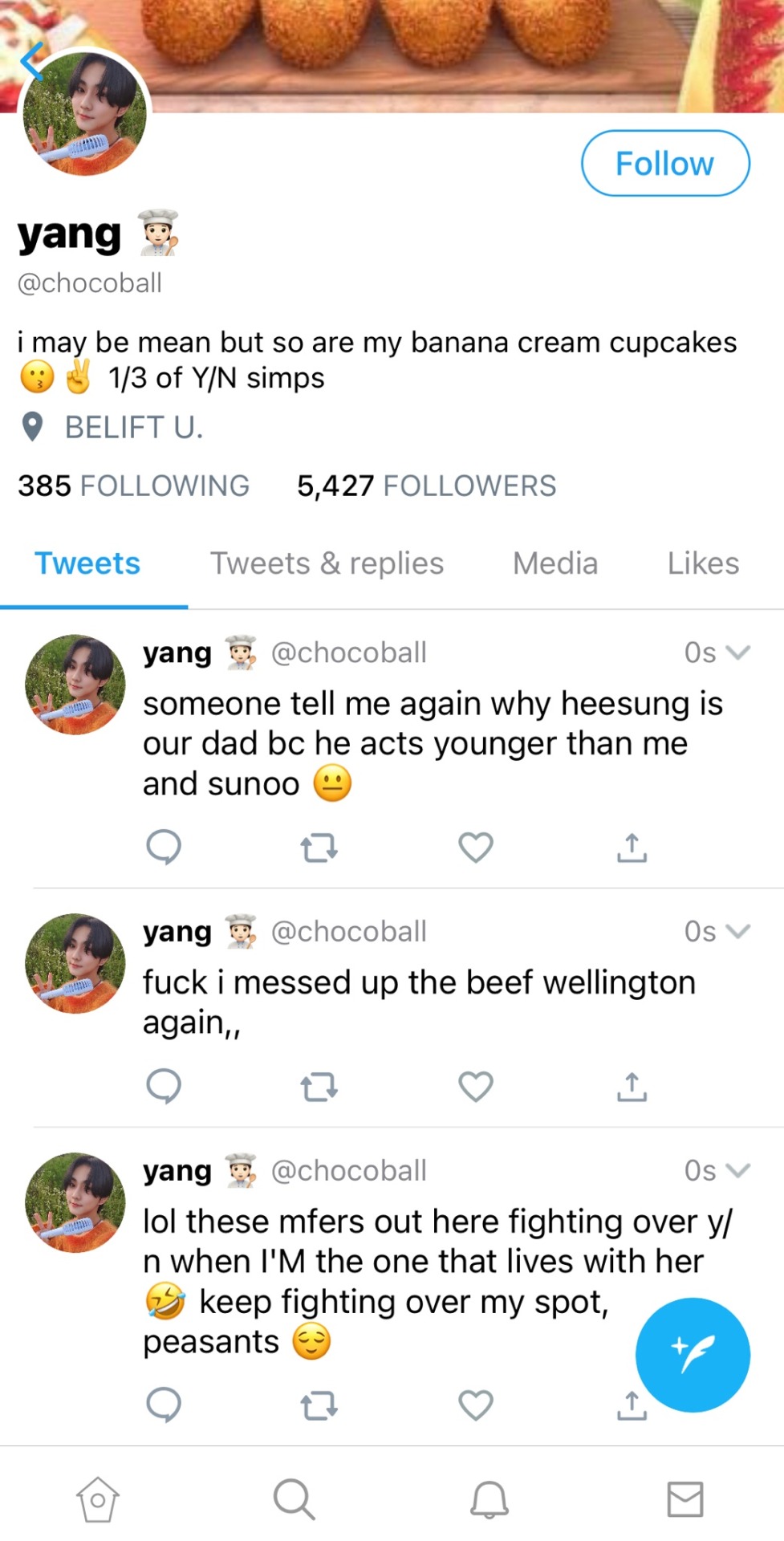Follow the @chocoball account
Viewport: 784px width, 1541px height.
(x=665, y=164)
